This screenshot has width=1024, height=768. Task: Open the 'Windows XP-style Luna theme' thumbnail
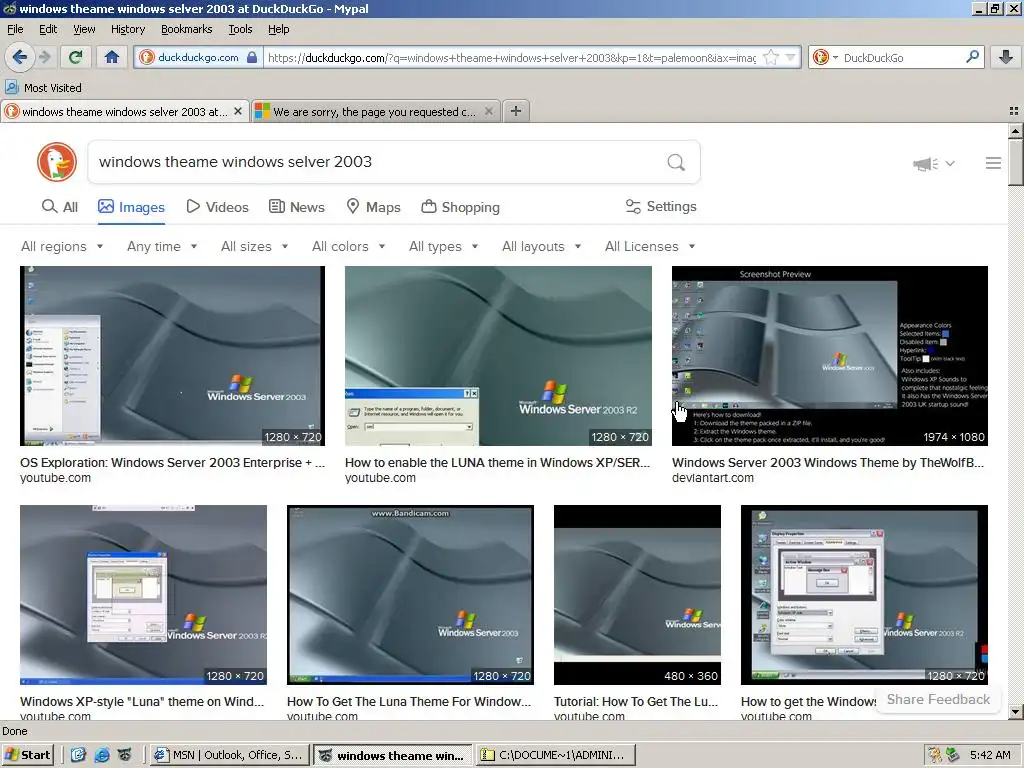144,595
